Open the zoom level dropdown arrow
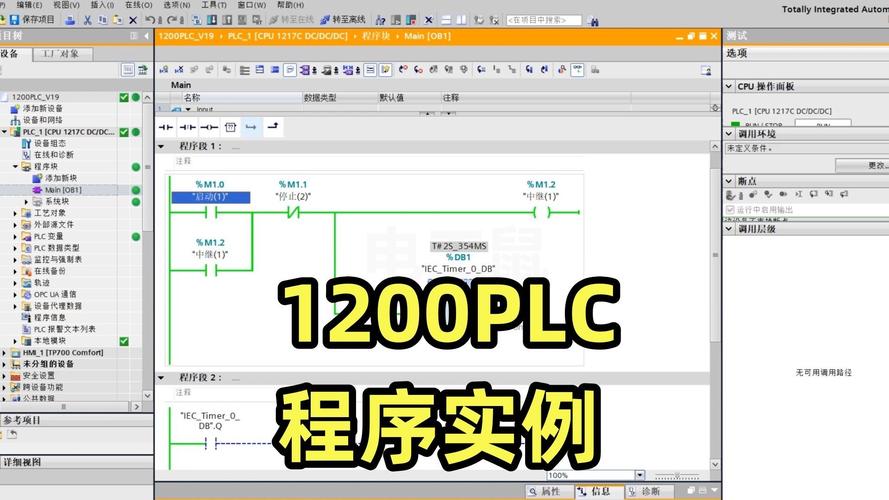This screenshot has width=889, height=500. click(640, 475)
